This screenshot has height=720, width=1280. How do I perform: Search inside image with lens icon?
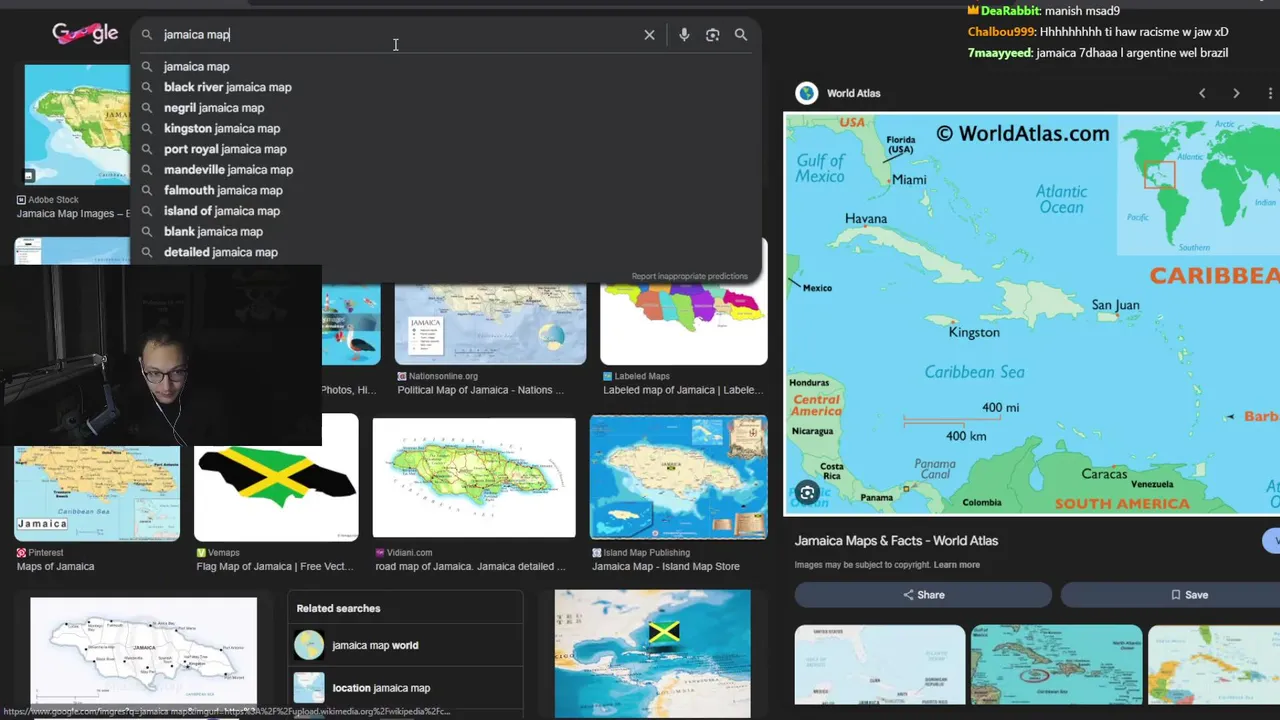pyautogui.click(x=808, y=492)
